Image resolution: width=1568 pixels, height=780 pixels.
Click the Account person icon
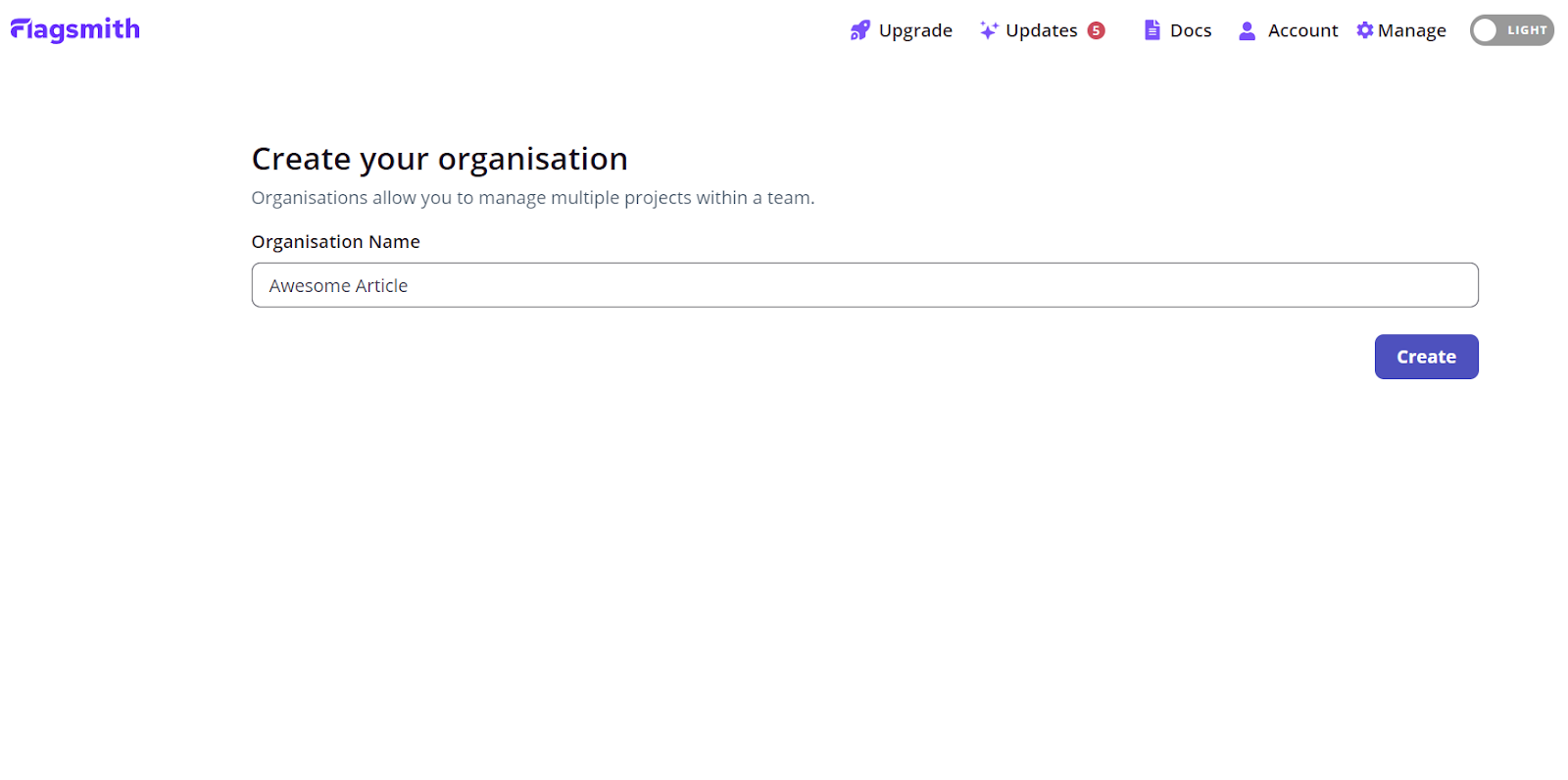point(1247,30)
